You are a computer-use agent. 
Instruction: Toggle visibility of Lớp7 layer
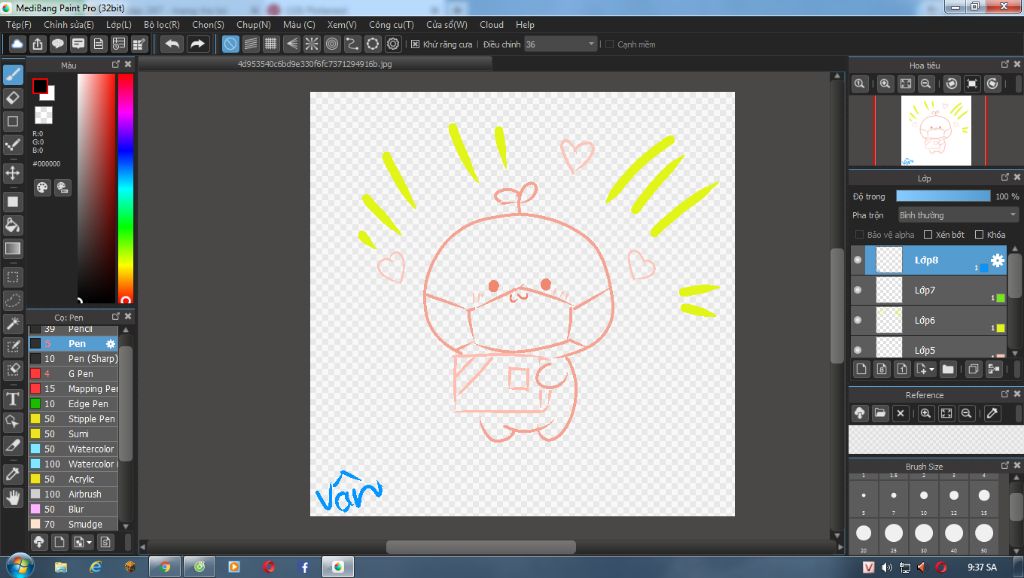[x=858, y=290]
